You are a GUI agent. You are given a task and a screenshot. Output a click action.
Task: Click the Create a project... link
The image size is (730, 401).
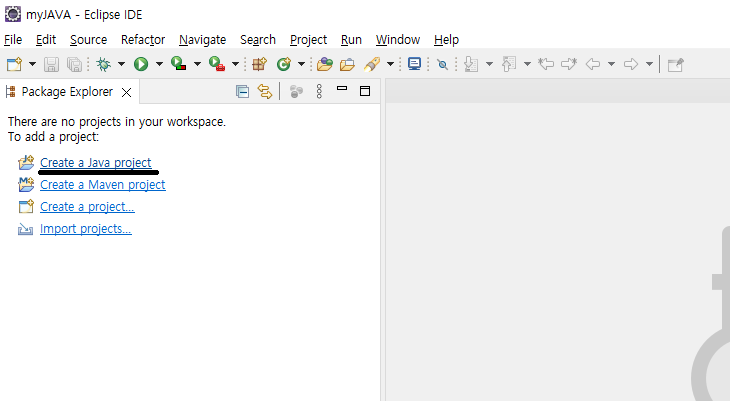coord(87,207)
